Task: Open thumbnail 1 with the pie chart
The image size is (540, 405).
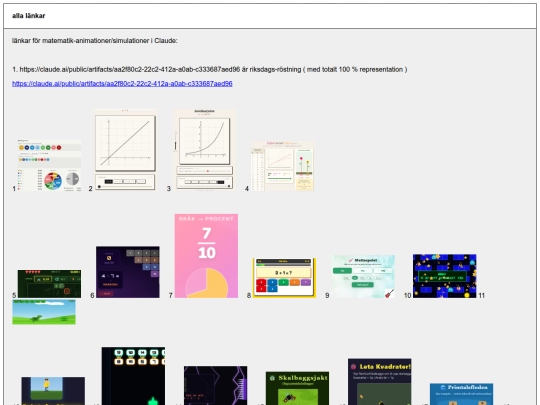Action: [x=49, y=165]
